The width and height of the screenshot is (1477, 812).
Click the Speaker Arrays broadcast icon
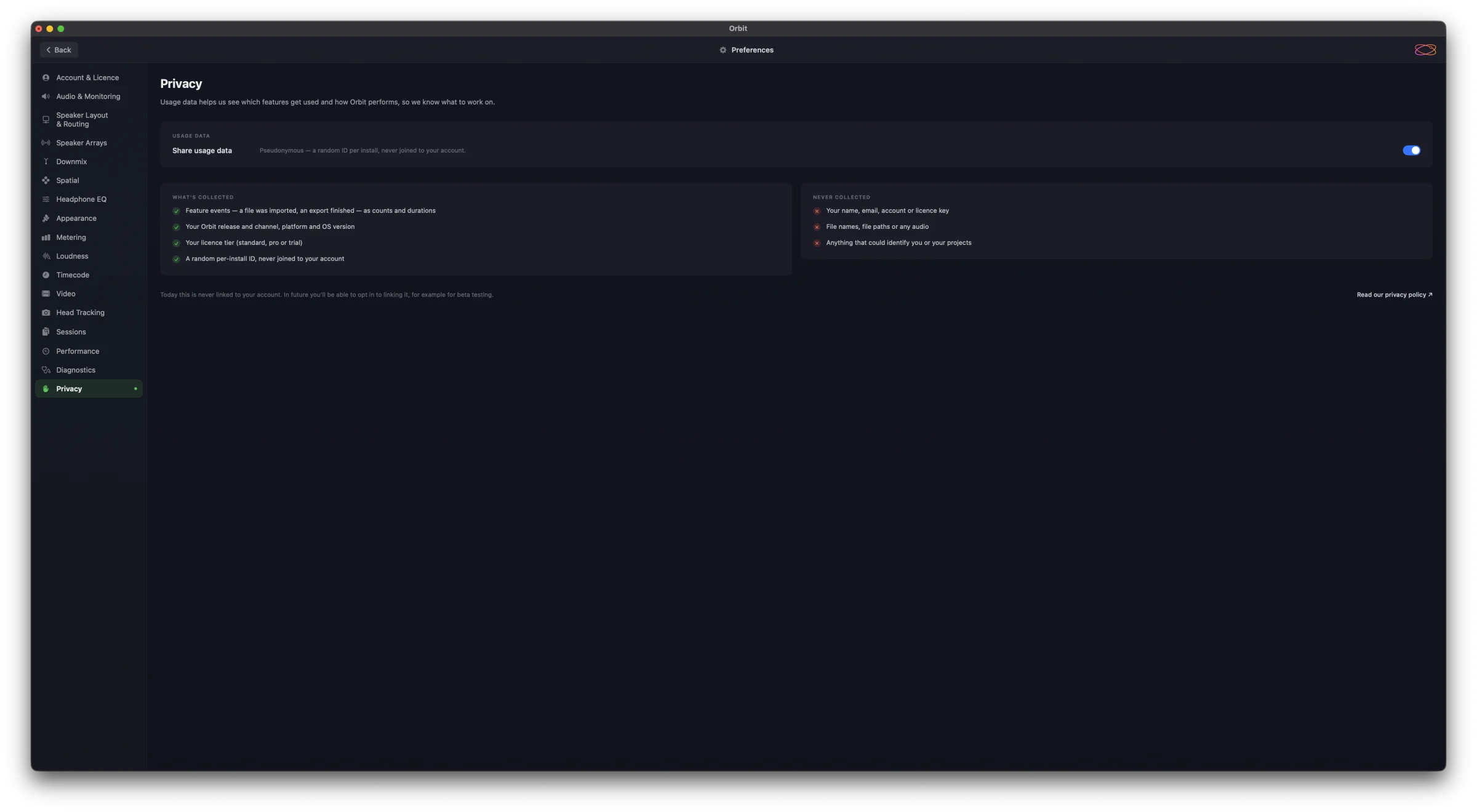(46, 143)
